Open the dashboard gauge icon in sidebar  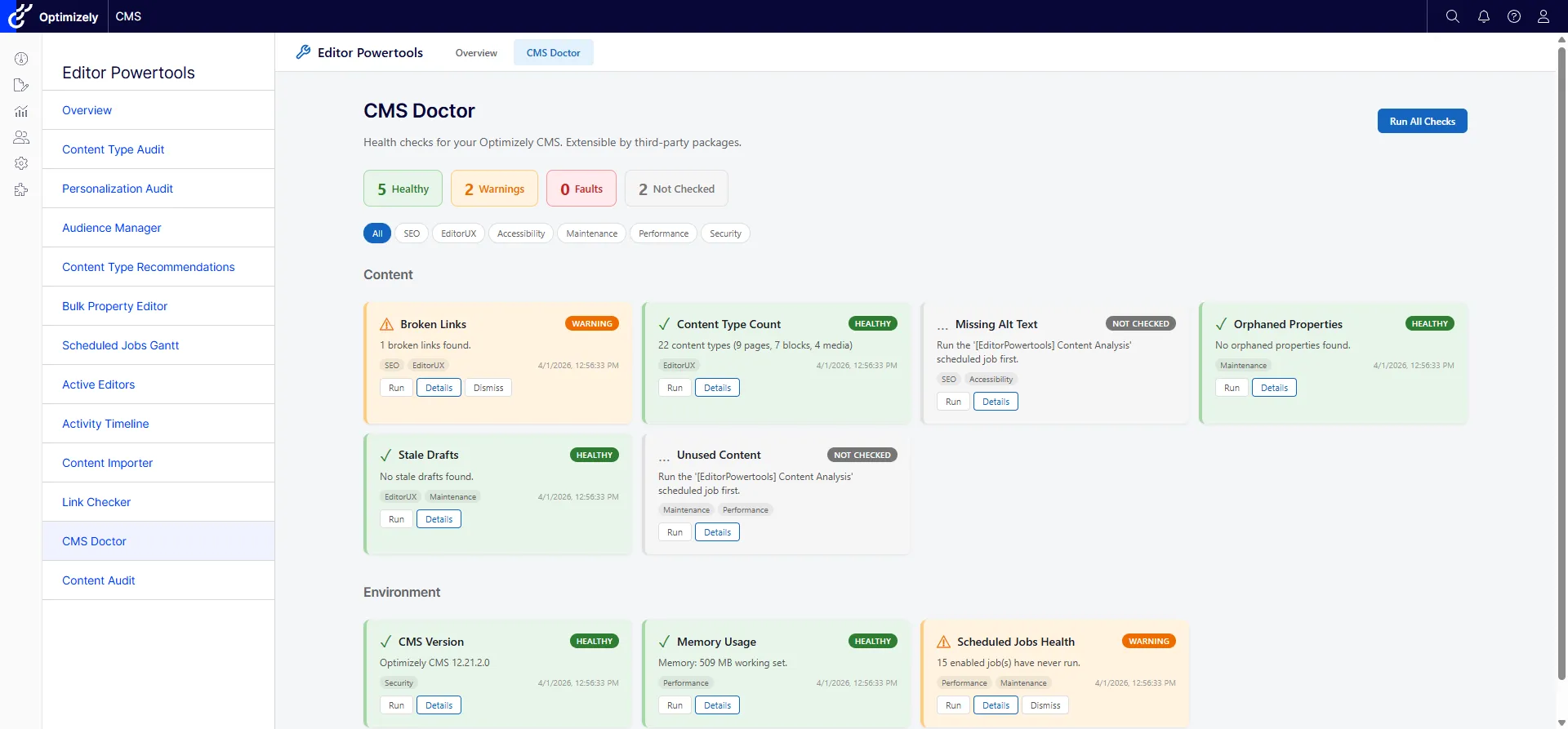[x=21, y=59]
